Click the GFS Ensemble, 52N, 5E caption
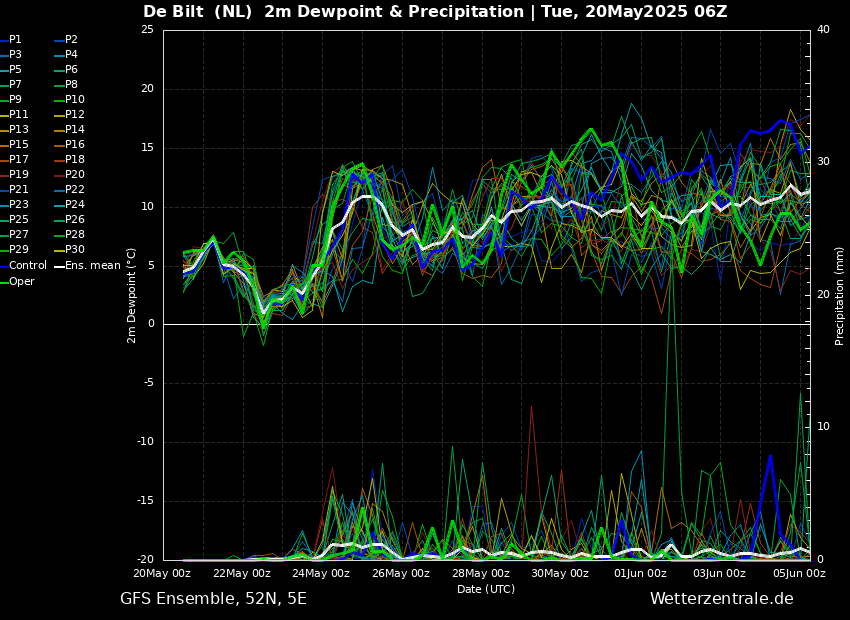The width and height of the screenshot is (850, 620). [213, 599]
